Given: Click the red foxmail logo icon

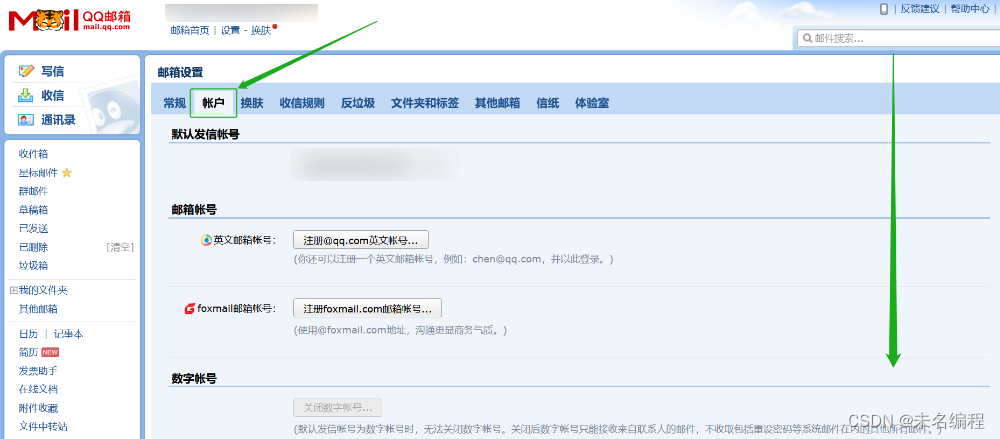Looking at the screenshot, I should click(x=189, y=308).
